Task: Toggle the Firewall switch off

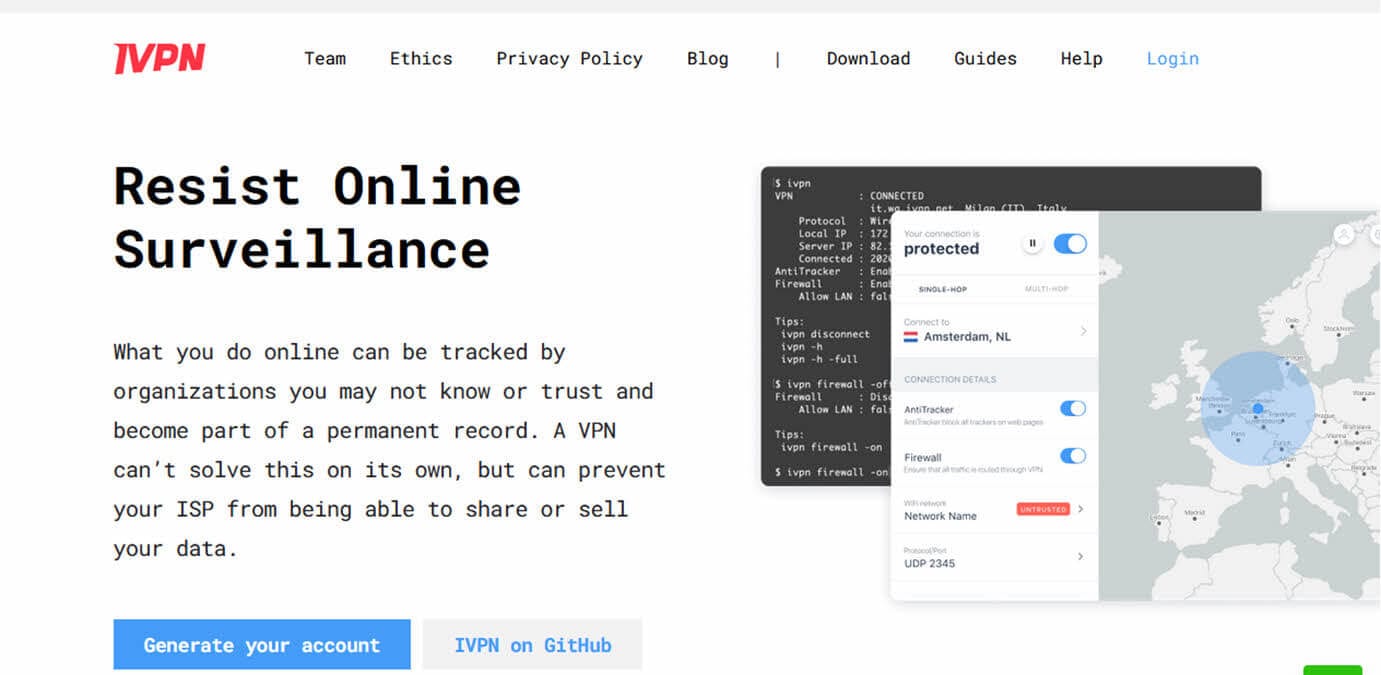Action: coord(1073,456)
